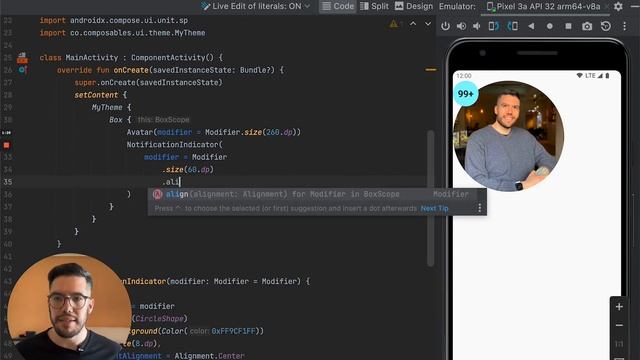
Task: Click import co.composables.ui.theme.MyTheme line
Action: [x=122, y=33]
